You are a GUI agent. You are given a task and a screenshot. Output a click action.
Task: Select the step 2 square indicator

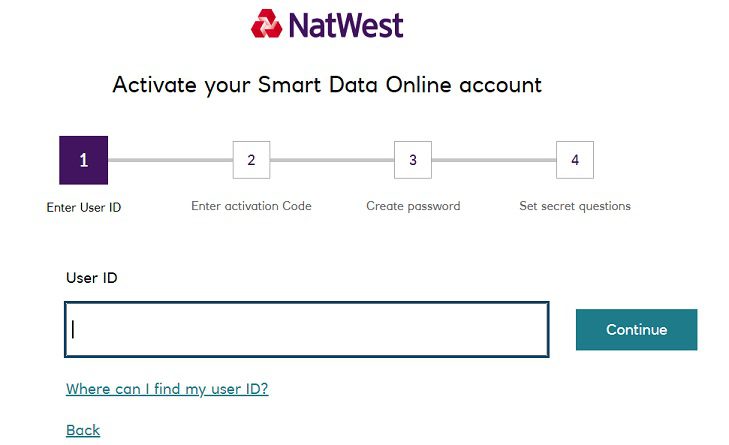pos(251,160)
